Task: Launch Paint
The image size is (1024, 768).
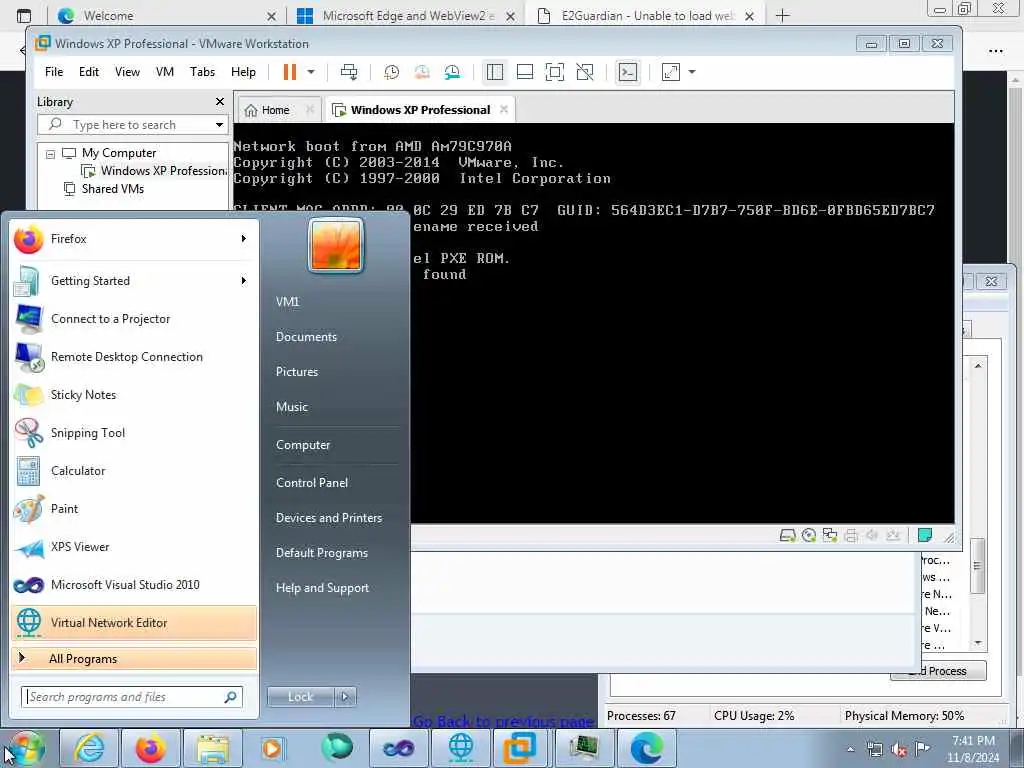Action: [134, 508]
